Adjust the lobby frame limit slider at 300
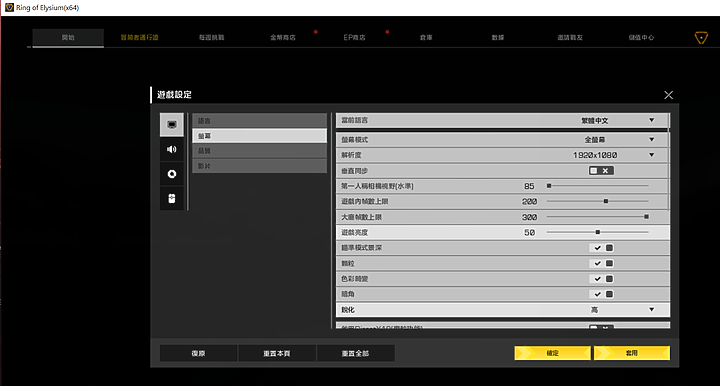The height and width of the screenshot is (386, 720). [x=597, y=217]
